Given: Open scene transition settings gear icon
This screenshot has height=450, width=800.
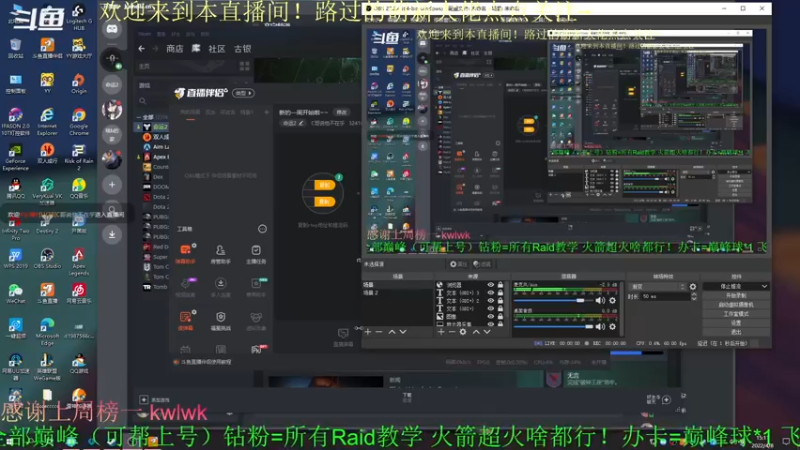Looking at the screenshot, I should click(x=692, y=287).
